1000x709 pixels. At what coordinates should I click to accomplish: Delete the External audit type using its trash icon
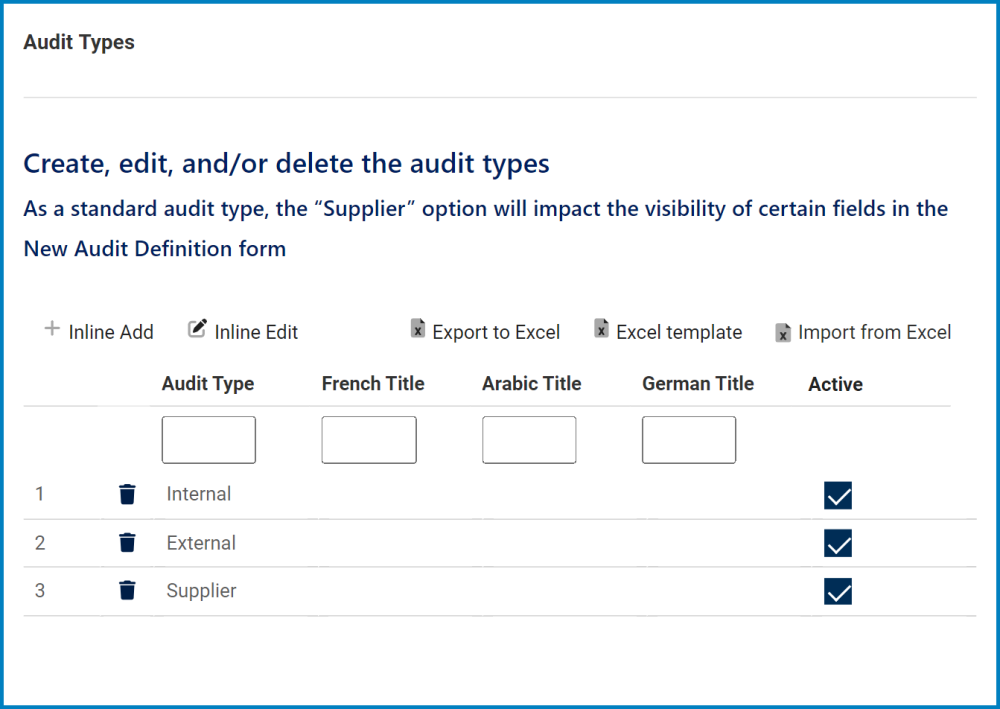pyautogui.click(x=127, y=542)
